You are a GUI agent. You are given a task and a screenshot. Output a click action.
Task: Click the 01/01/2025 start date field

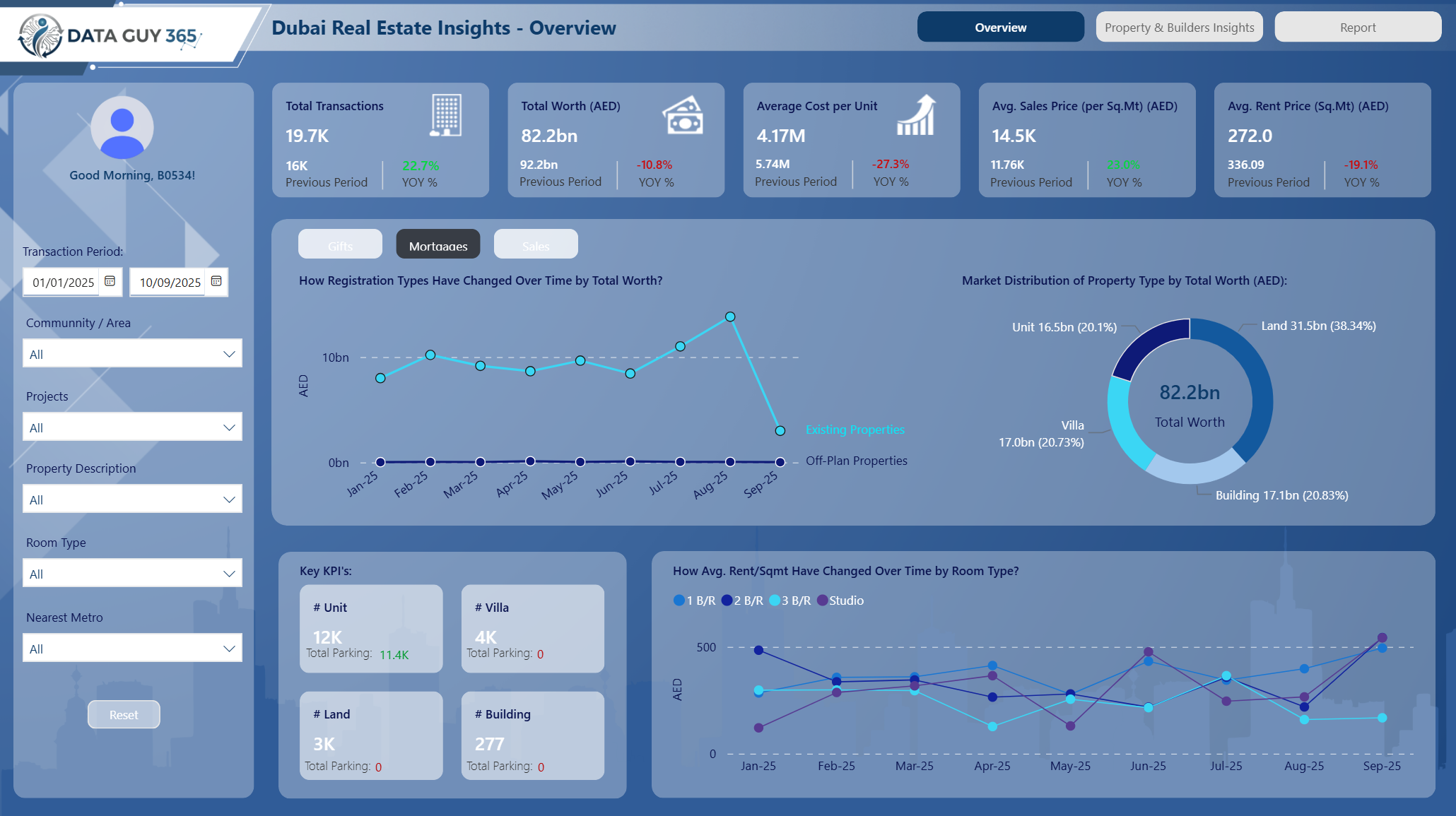[x=63, y=282]
